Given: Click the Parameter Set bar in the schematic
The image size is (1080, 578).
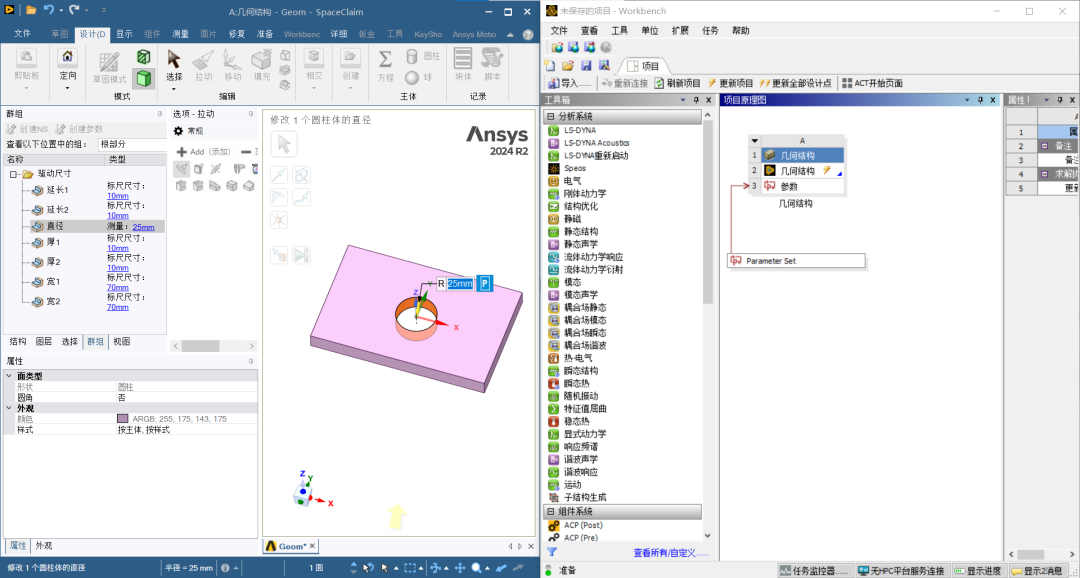Looking at the screenshot, I should 797,261.
